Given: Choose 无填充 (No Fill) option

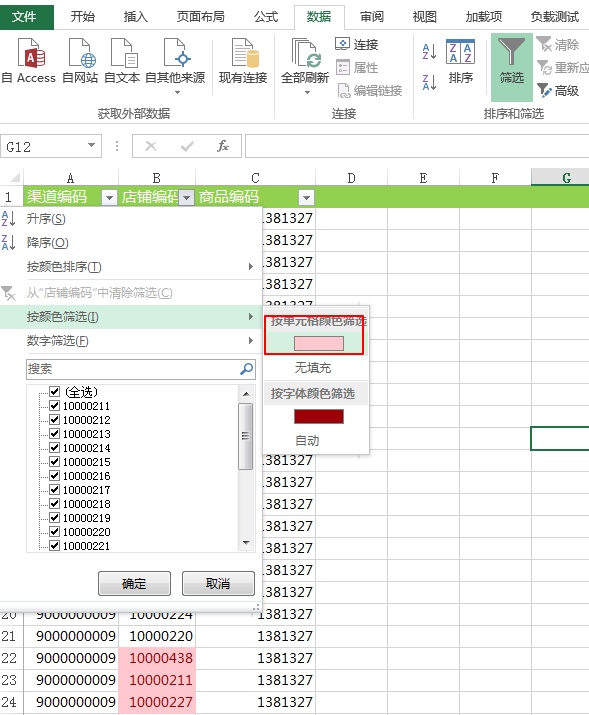Looking at the screenshot, I should pos(313,368).
